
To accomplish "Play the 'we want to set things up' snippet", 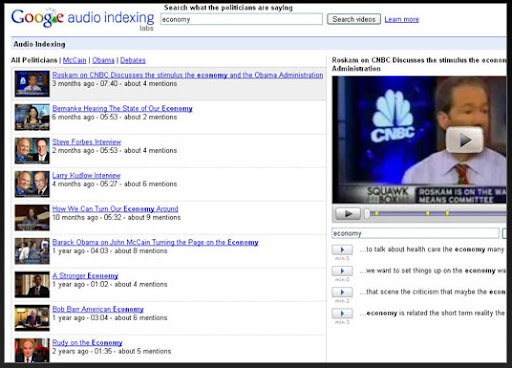I will 342,271.
